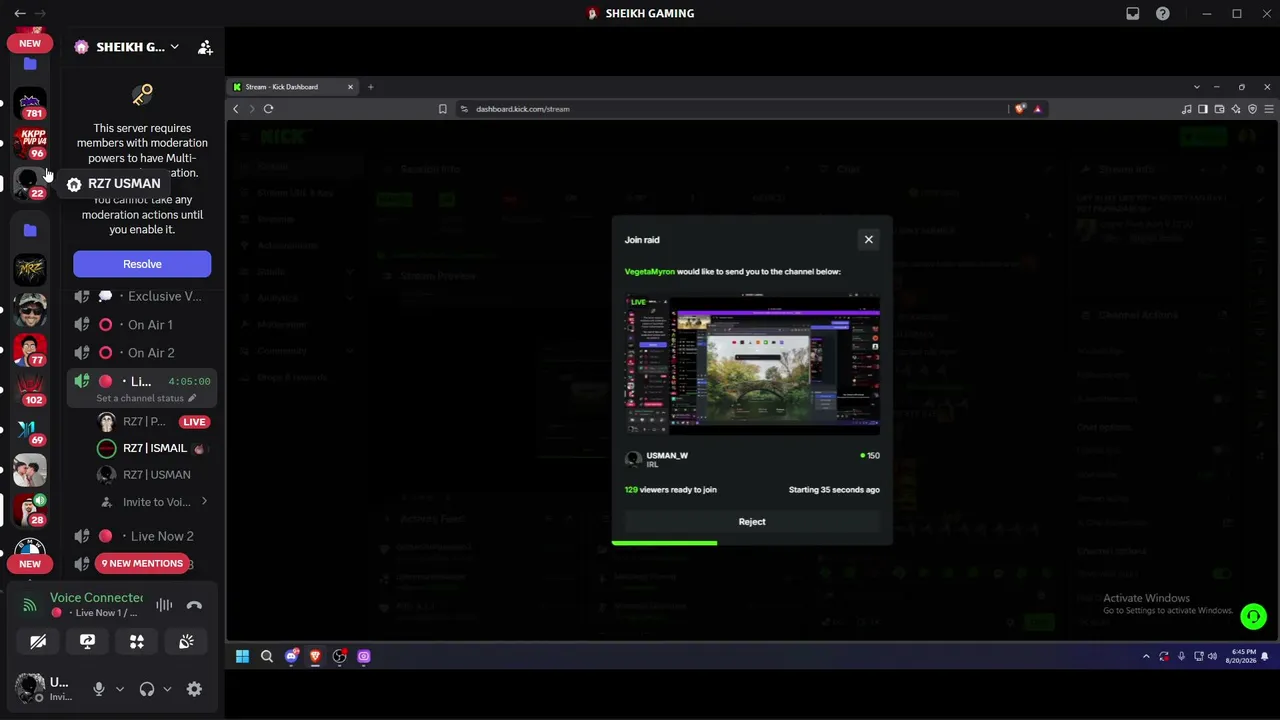Open Brave Rewards triangle icon
The height and width of the screenshot is (720, 1280).
(x=1037, y=109)
